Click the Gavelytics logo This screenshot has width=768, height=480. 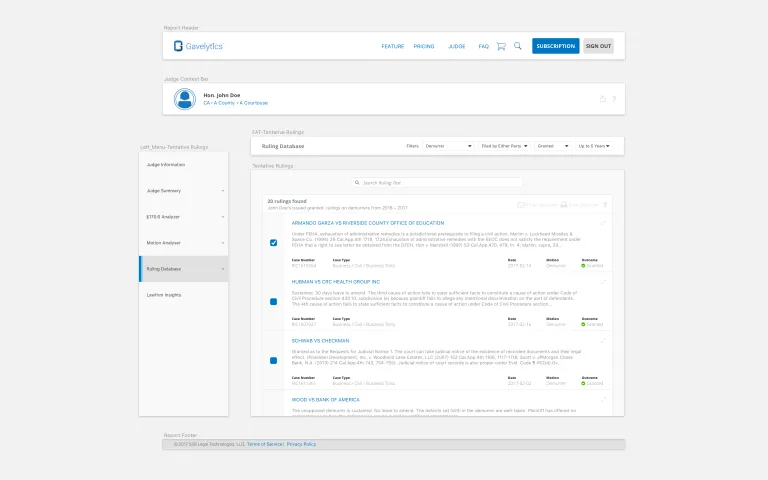198,46
